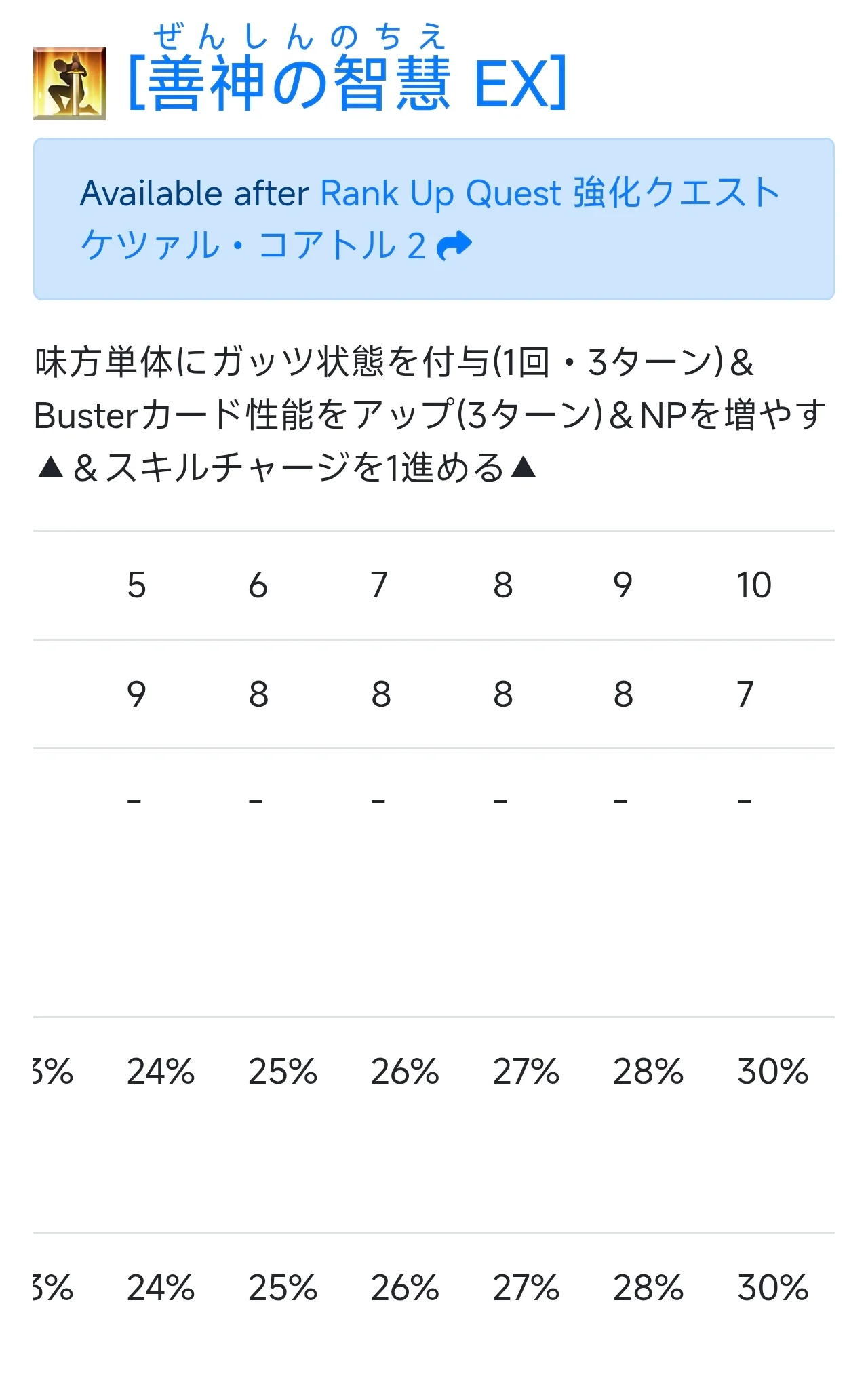Select the level 10 column header
868x1393 pixels.
[754, 585]
